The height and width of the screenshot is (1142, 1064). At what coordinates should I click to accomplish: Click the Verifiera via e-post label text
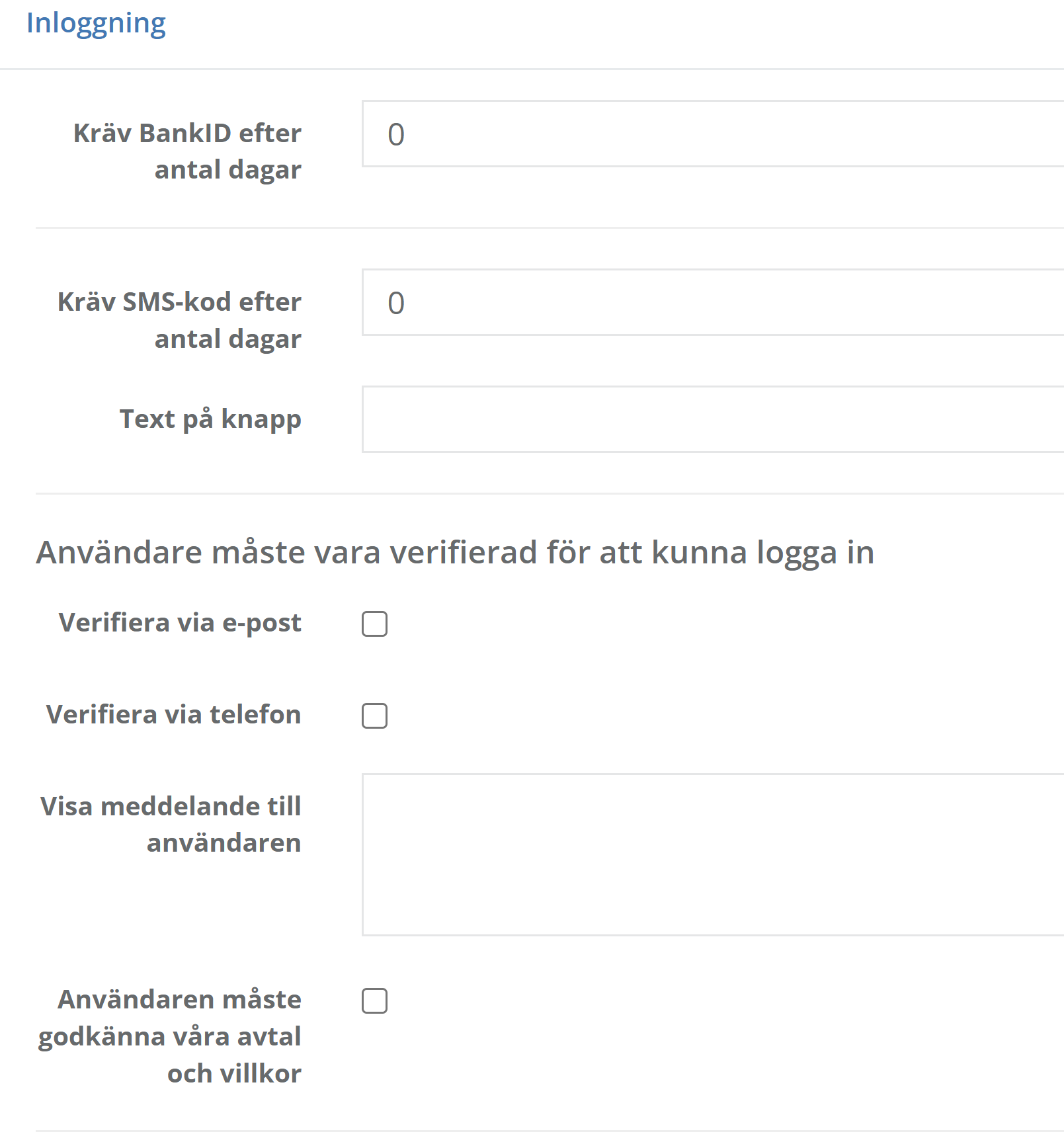click(180, 623)
